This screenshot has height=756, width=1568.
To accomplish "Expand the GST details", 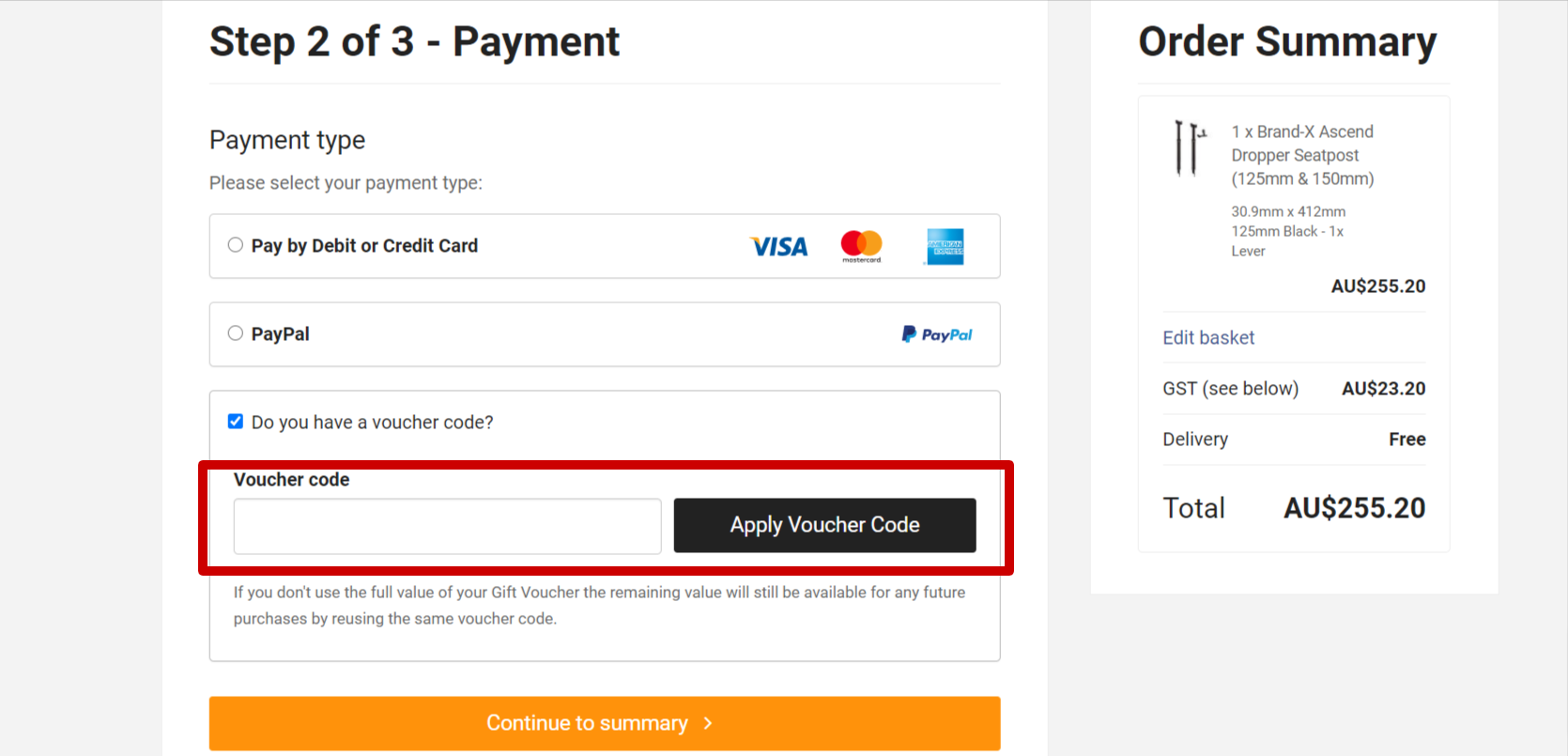I will [x=1231, y=388].
